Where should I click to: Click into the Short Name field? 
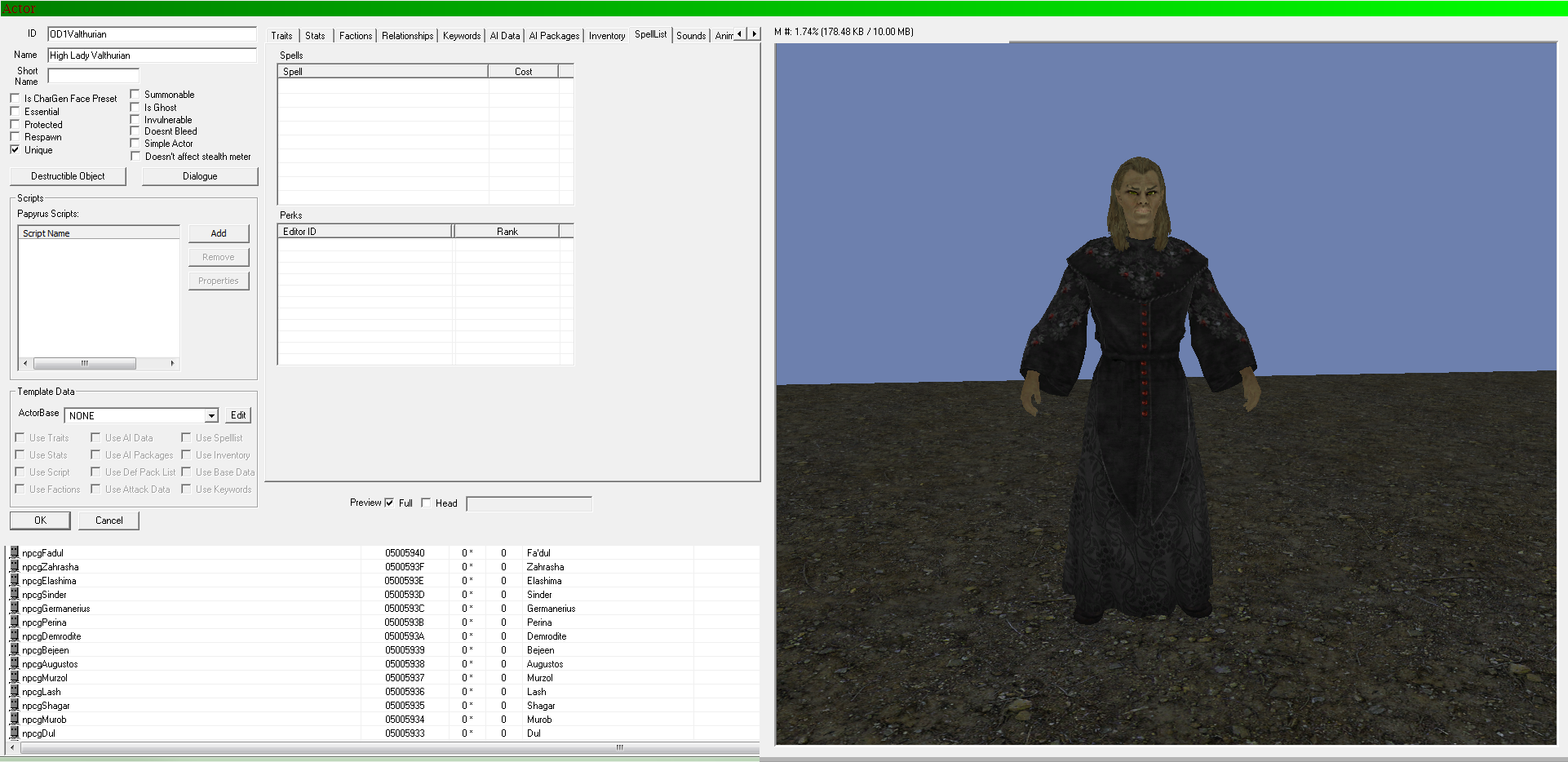94,76
